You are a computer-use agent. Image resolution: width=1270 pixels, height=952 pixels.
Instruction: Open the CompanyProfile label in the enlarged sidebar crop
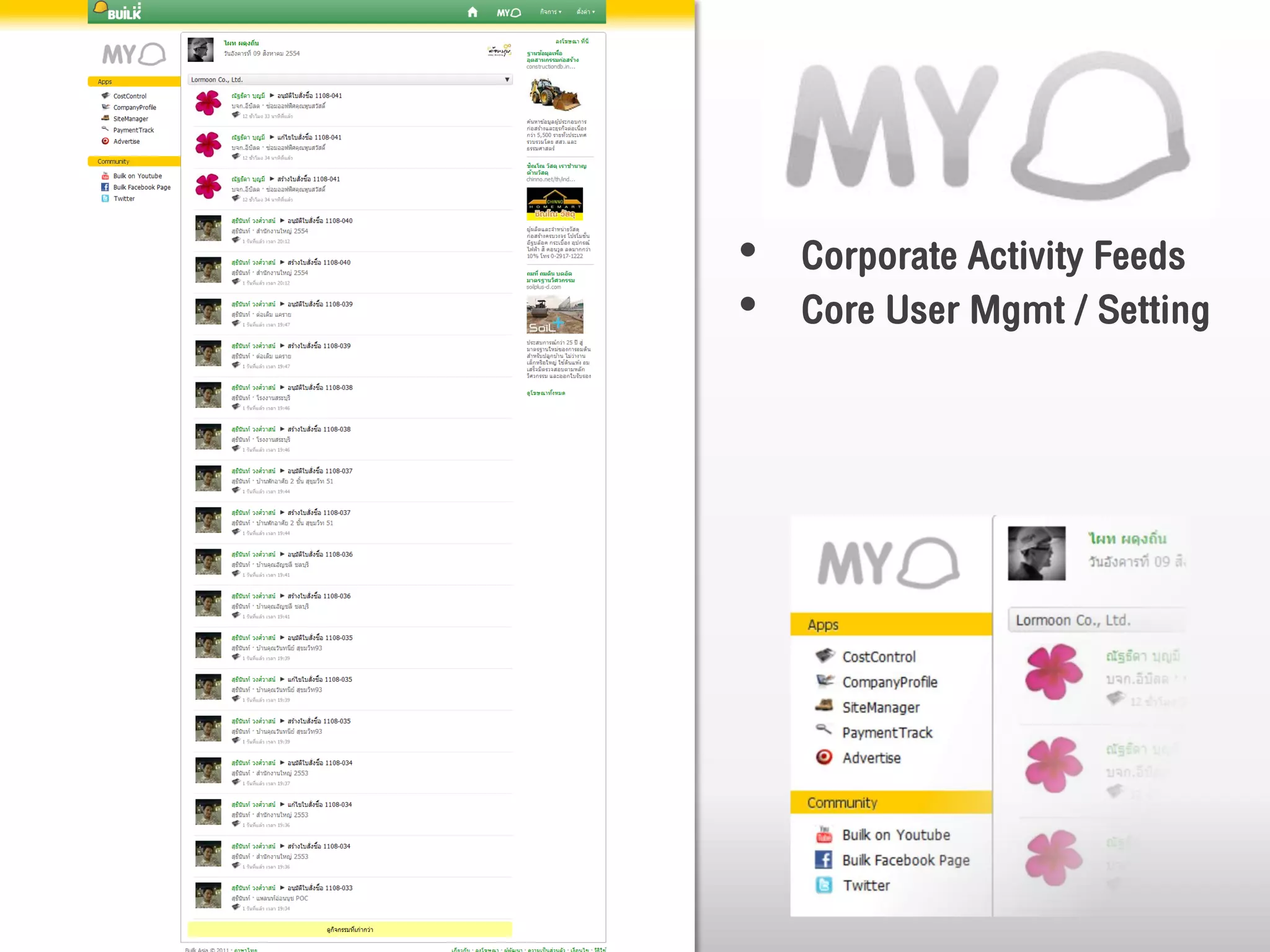890,682
